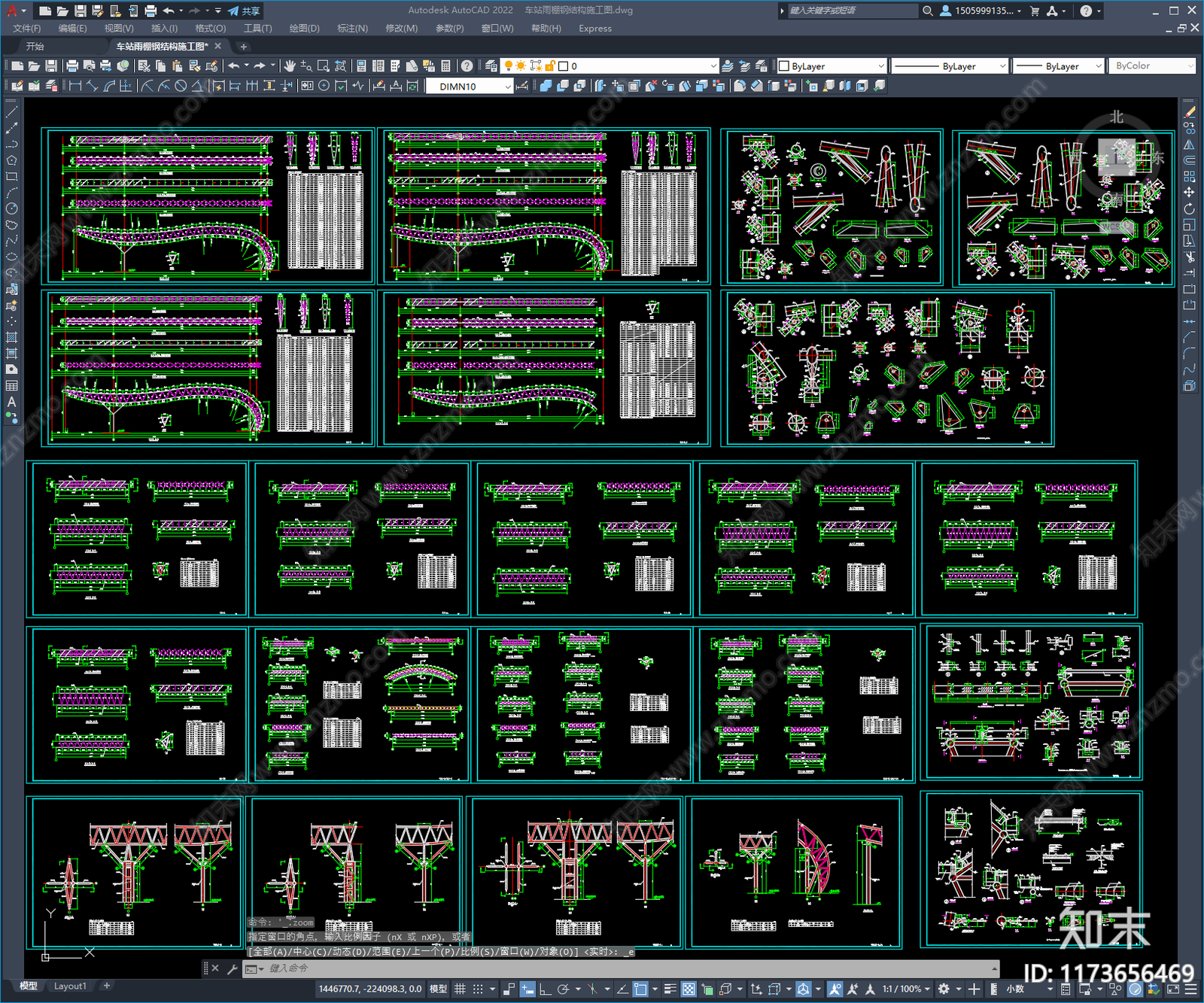Viewport: 1204px width, 1003px height.
Task: Open the Properties palette icon
Action: pos(362,66)
